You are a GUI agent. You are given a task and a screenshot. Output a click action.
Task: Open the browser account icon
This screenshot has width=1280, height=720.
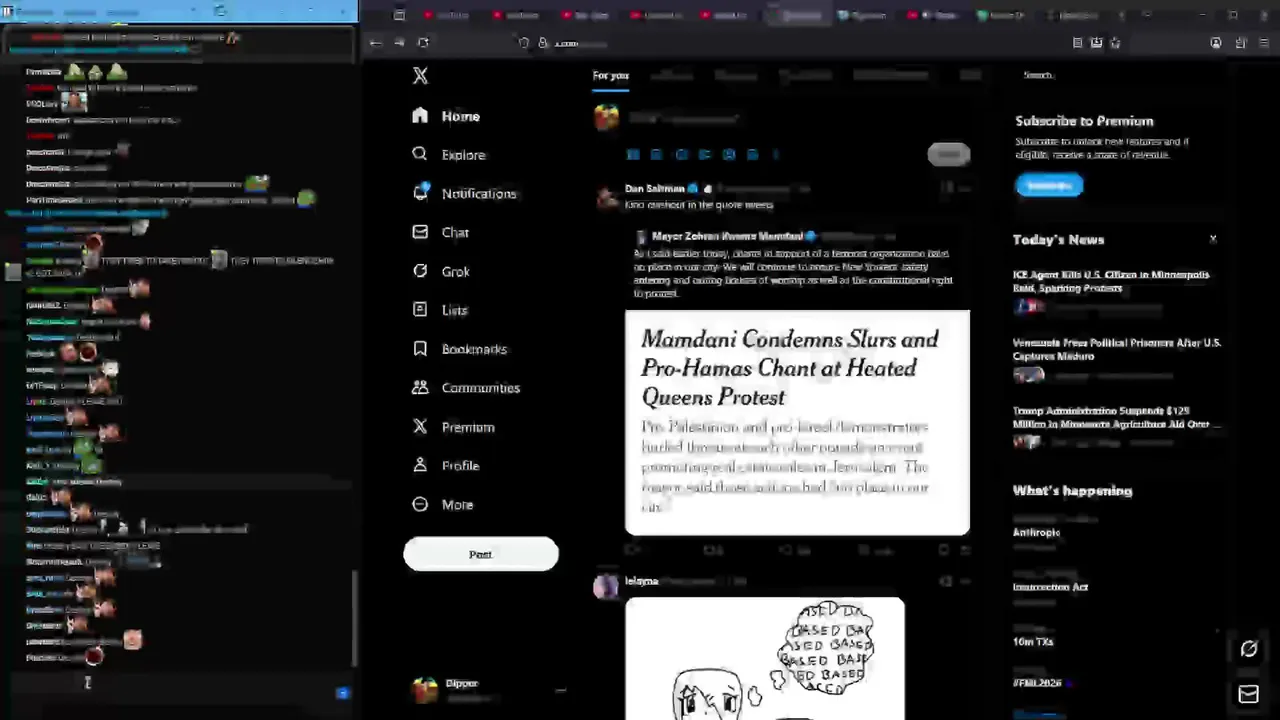point(1216,43)
